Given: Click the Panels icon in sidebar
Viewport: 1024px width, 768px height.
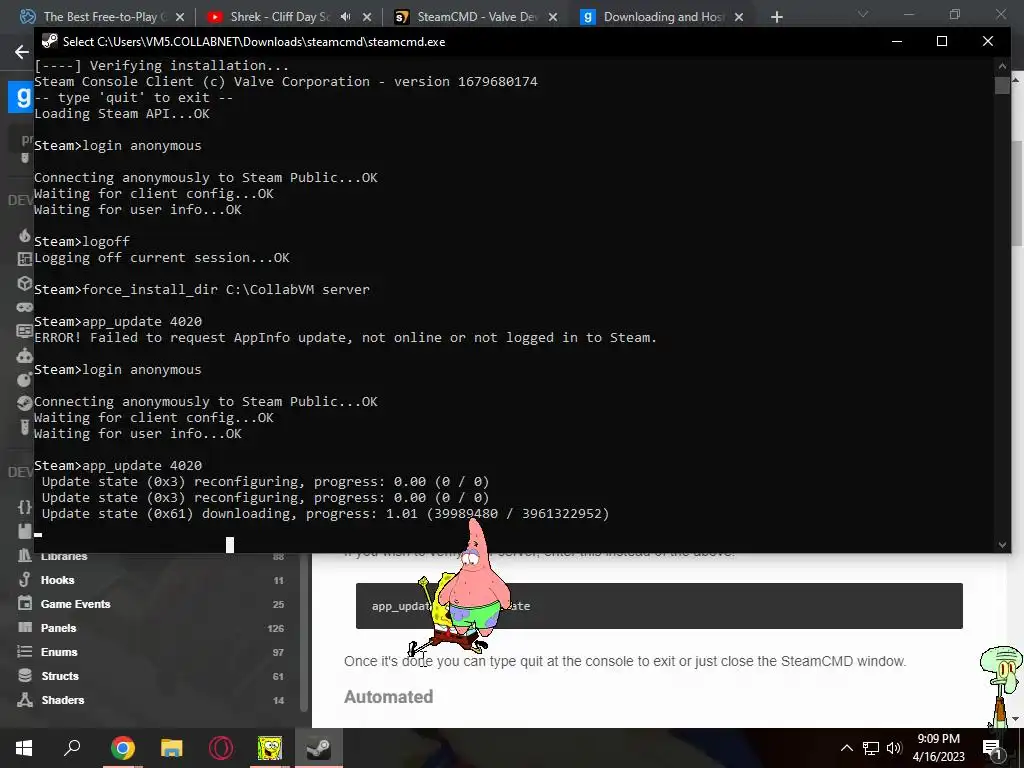Looking at the screenshot, I should (25, 628).
